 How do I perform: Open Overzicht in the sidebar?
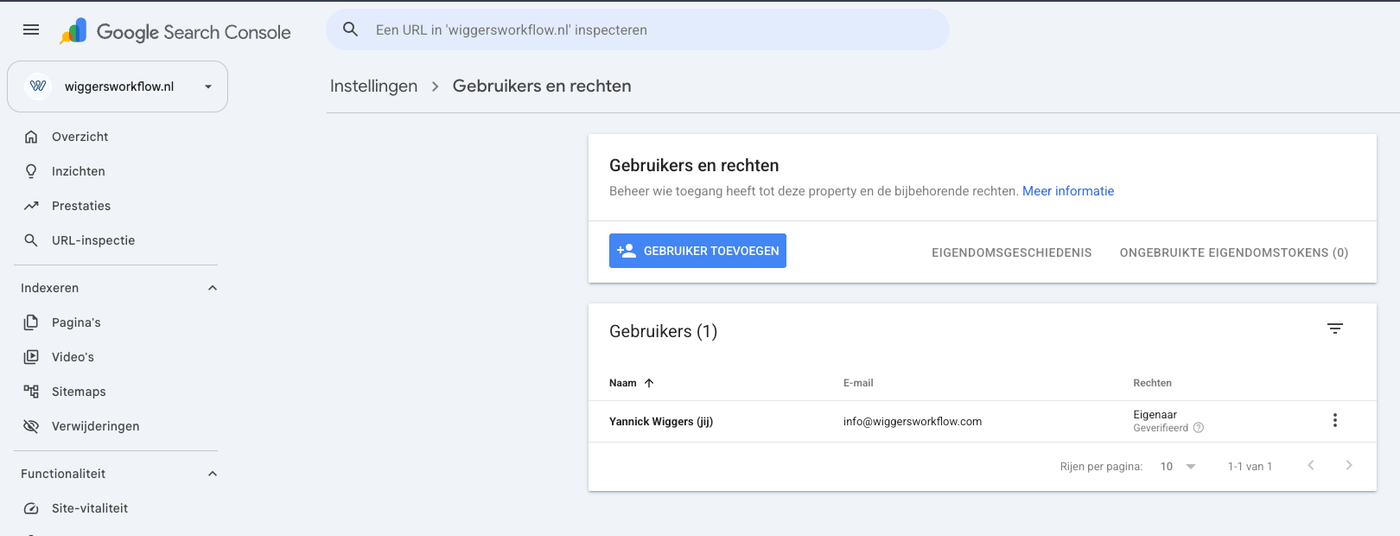tap(80, 137)
